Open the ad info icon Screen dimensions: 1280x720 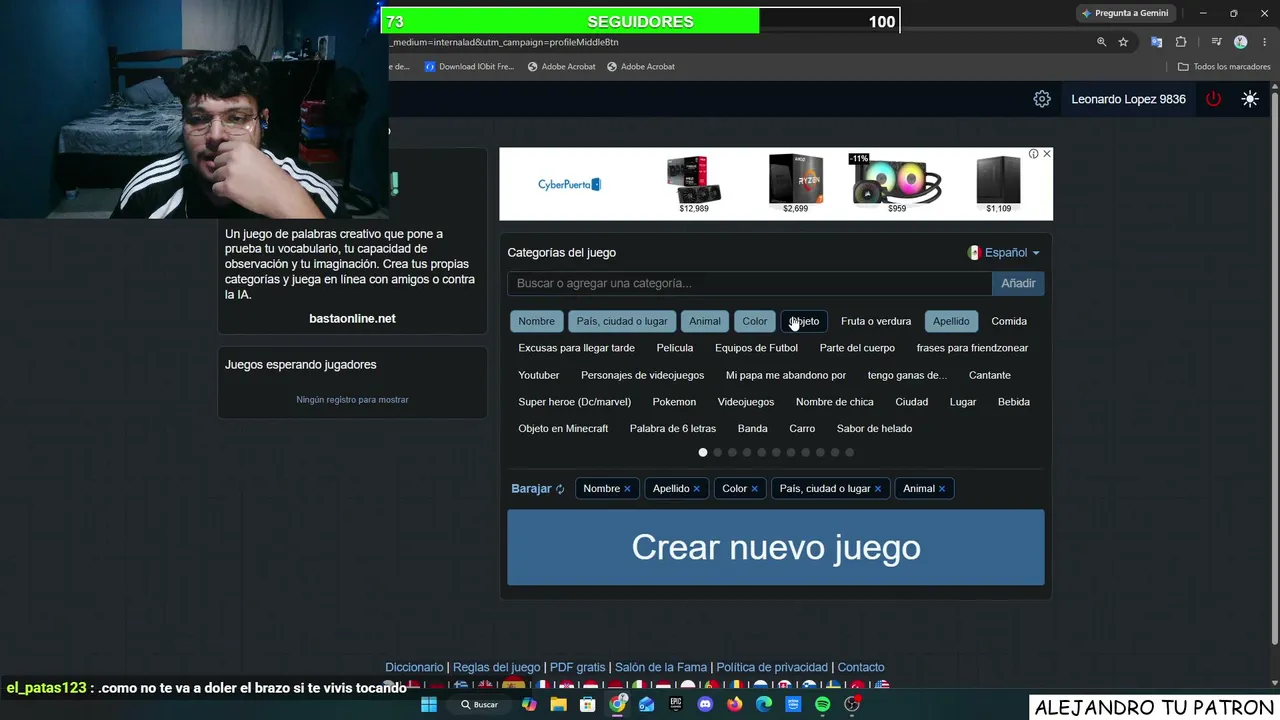[x=1034, y=154]
